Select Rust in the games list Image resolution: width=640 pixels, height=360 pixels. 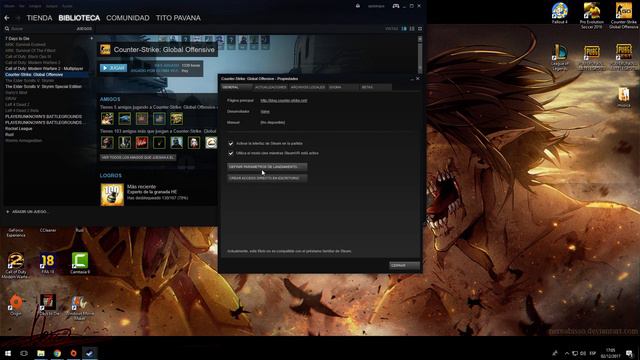point(9,134)
